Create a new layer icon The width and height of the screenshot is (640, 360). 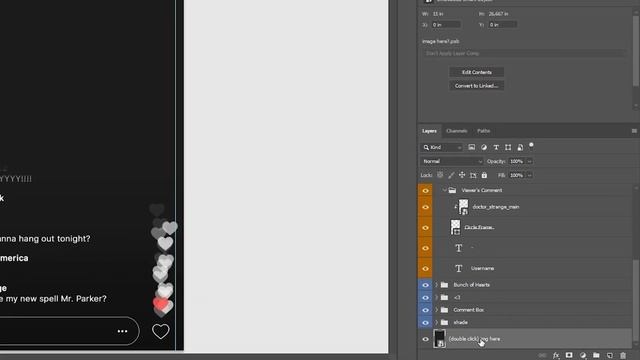coord(609,356)
